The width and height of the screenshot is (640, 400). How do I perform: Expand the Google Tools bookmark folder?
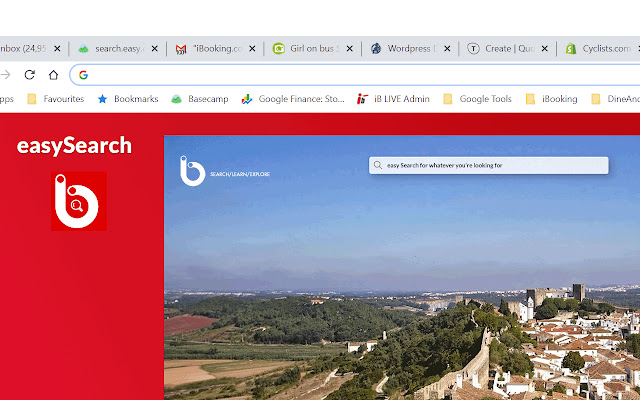(x=477, y=99)
